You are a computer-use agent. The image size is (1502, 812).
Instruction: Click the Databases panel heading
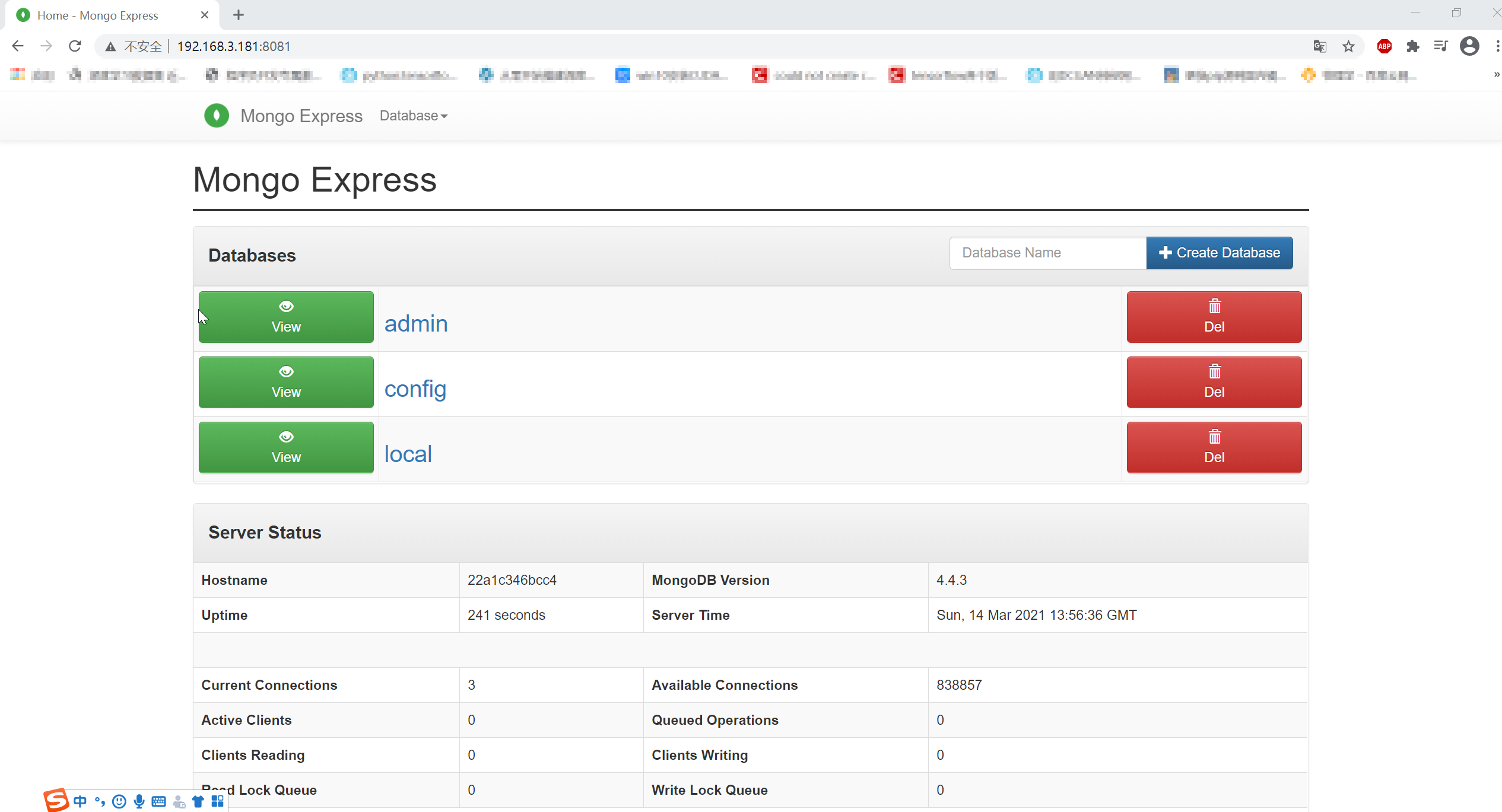tap(252, 256)
